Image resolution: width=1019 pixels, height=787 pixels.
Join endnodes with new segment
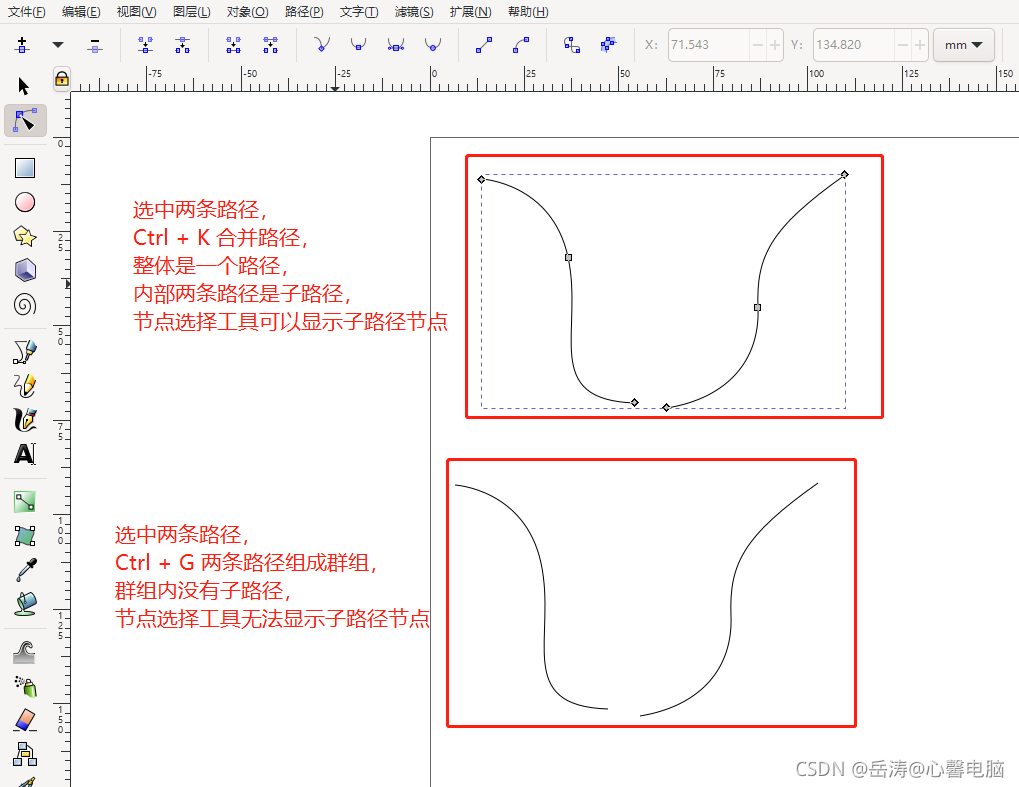(233, 45)
